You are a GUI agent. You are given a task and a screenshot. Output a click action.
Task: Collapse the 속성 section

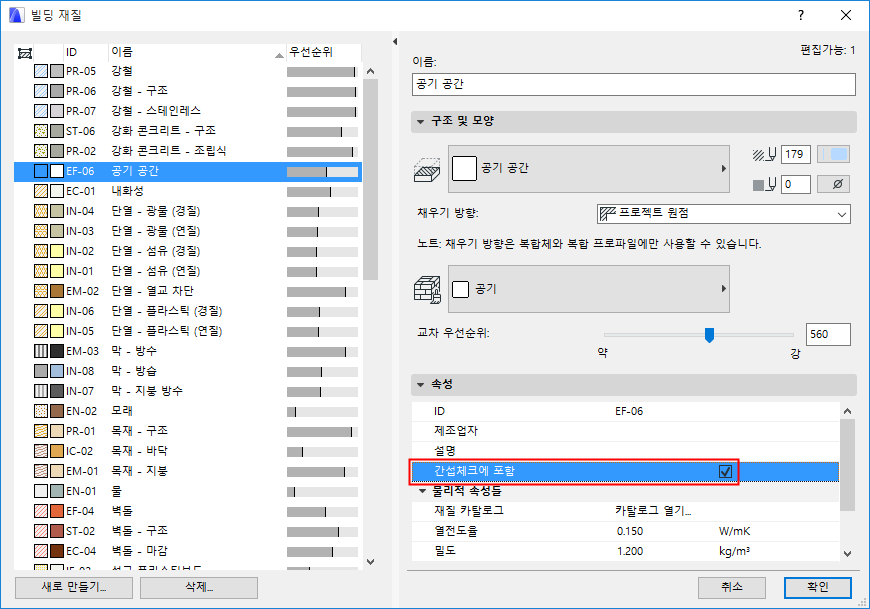421,384
